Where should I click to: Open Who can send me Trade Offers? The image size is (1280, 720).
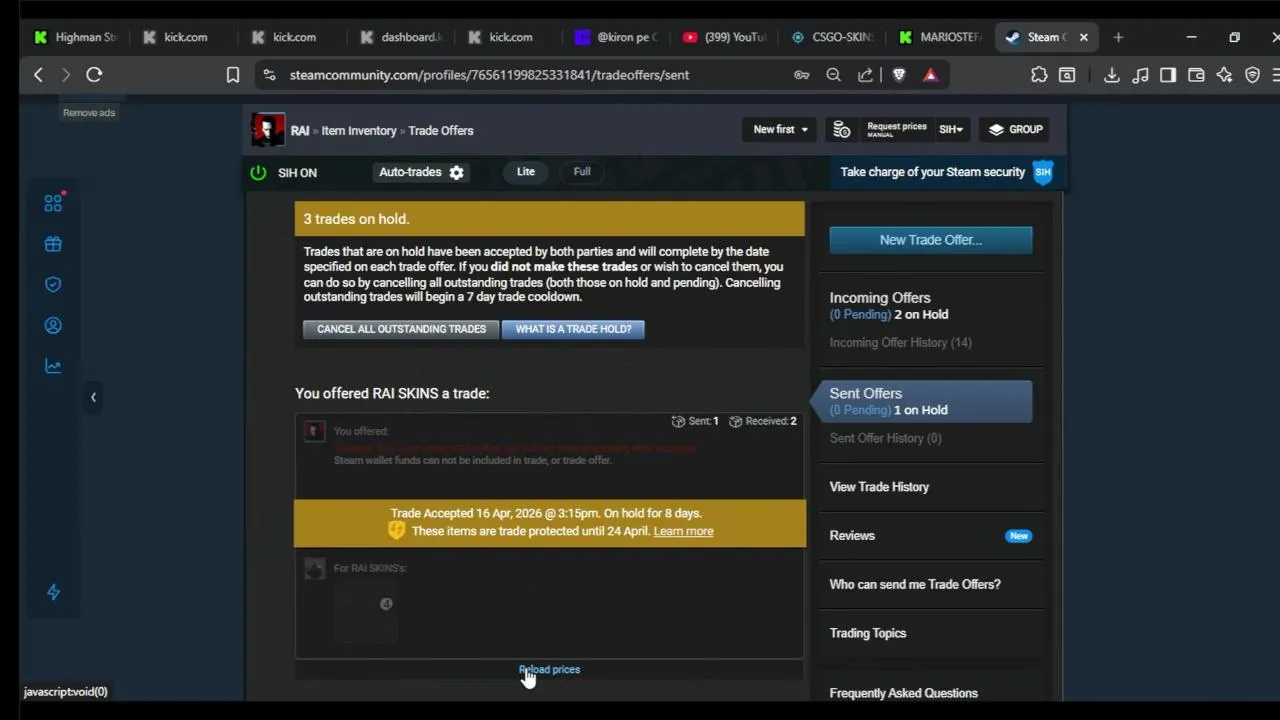[915, 584]
